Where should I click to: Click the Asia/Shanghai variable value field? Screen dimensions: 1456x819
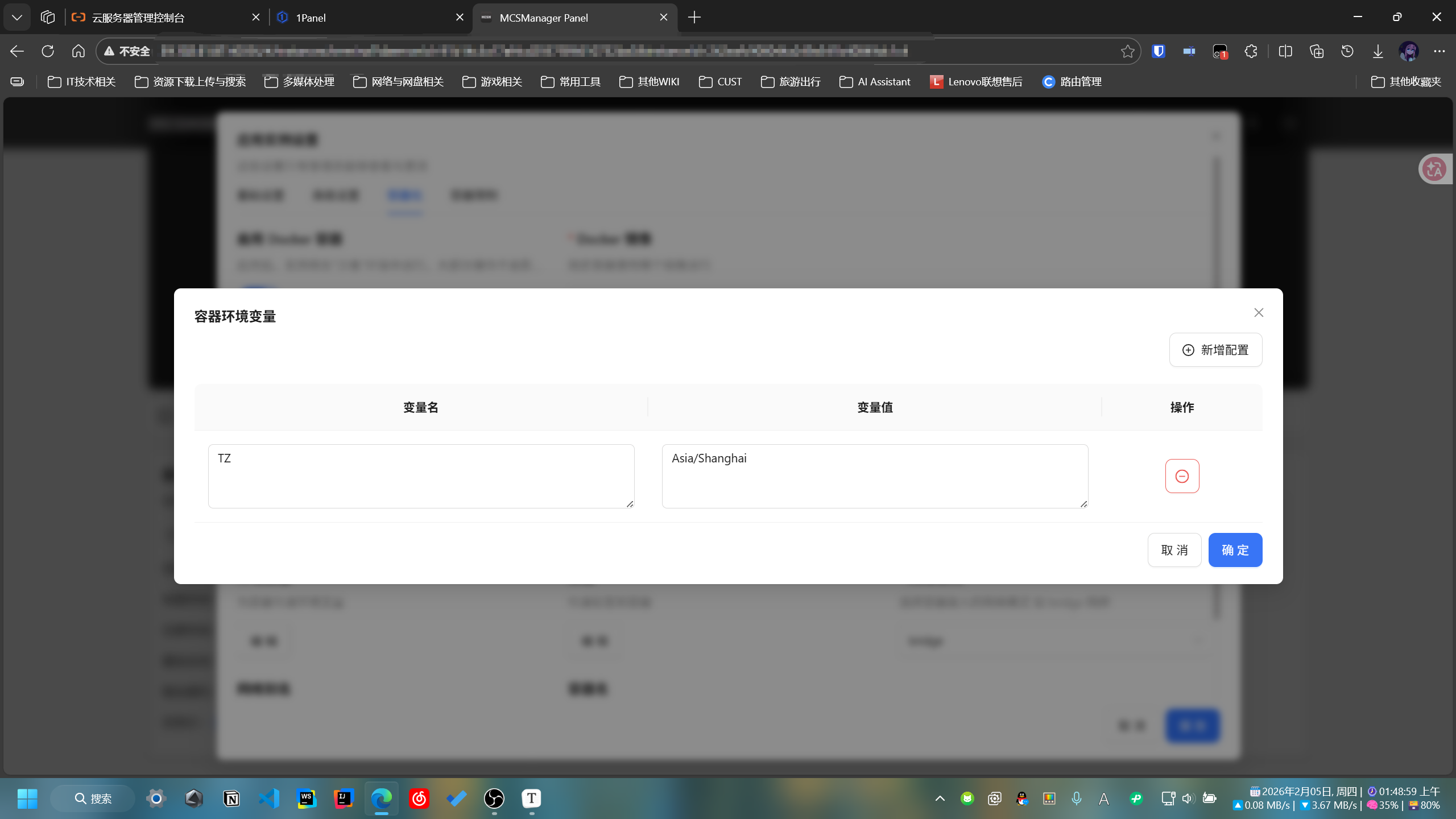[874, 476]
